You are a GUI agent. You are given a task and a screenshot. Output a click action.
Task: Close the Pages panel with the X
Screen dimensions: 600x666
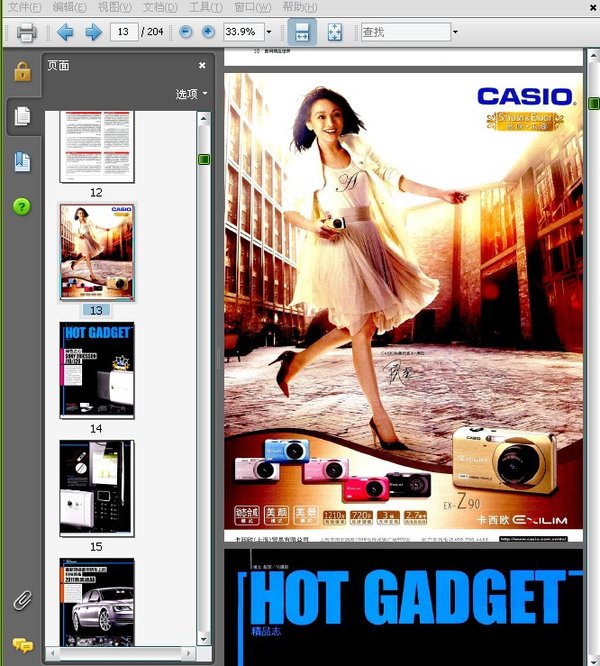pyautogui.click(x=202, y=65)
